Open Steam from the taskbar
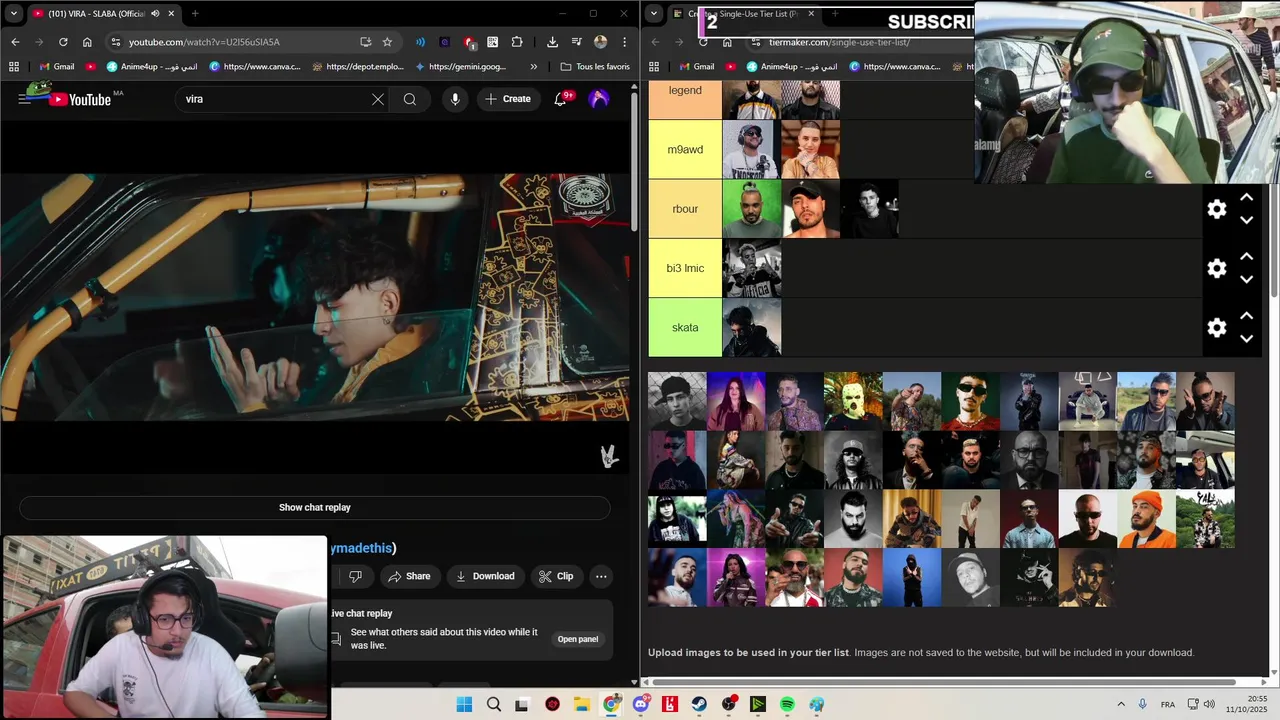This screenshot has height=720, width=1280. tap(700, 704)
